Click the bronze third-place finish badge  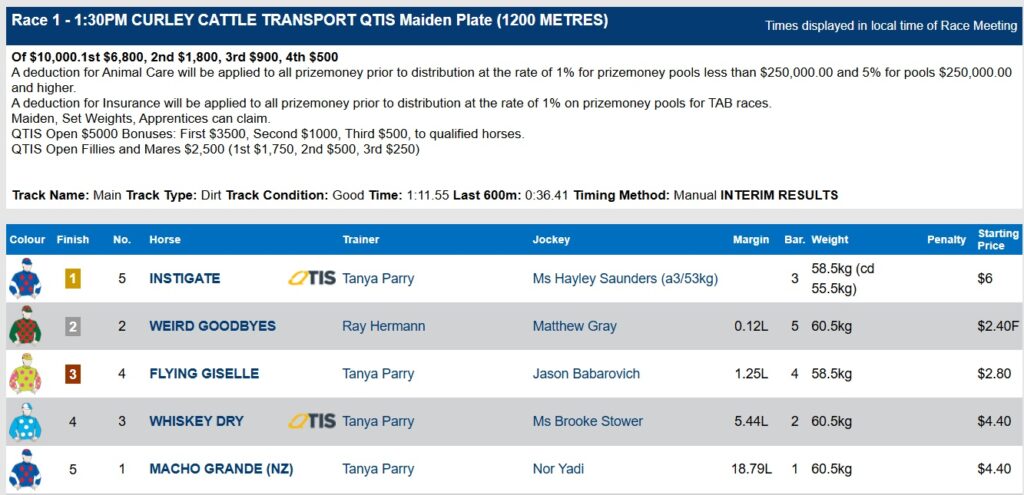(73, 375)
